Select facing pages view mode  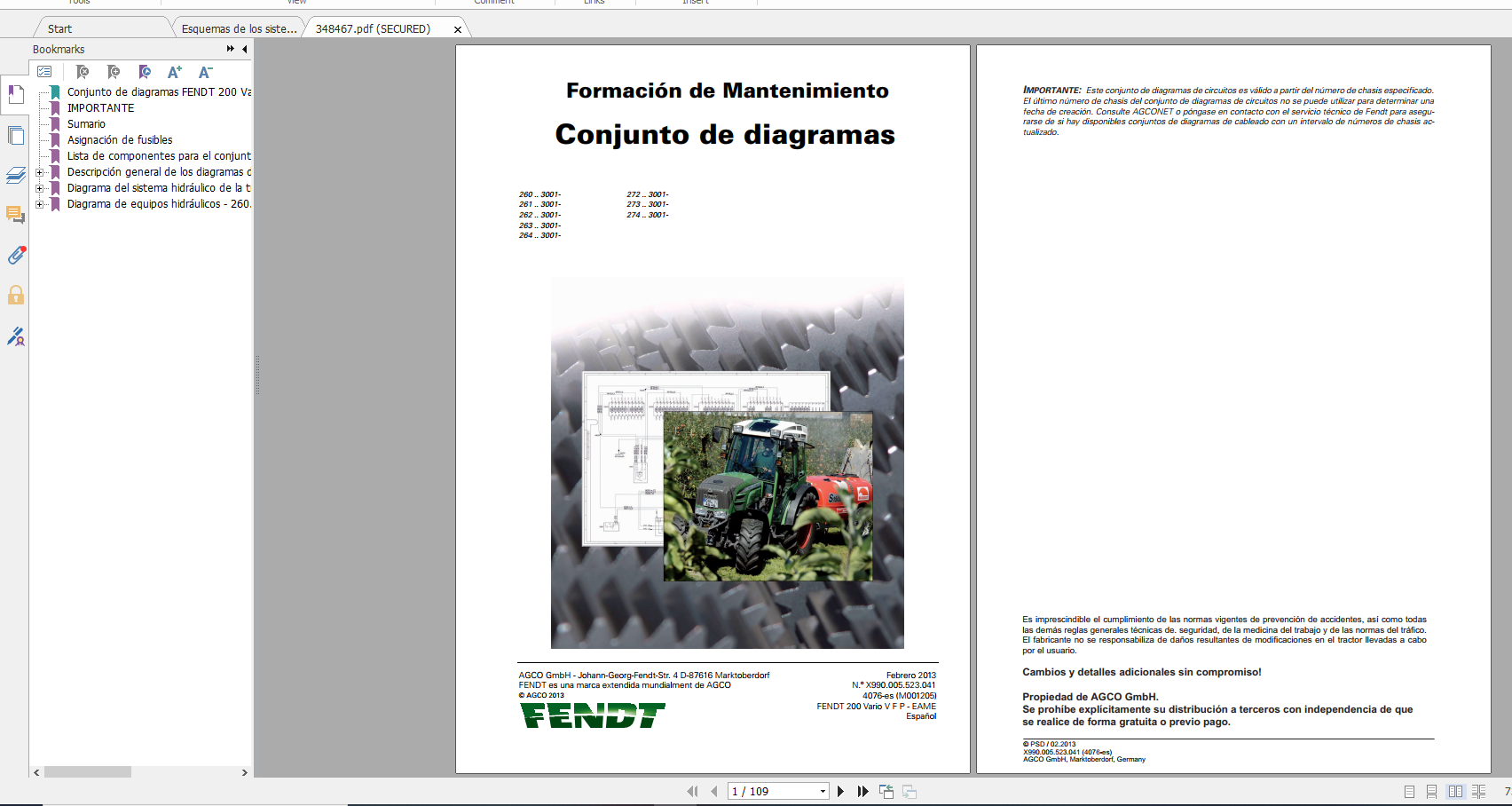click(1455, 791)
